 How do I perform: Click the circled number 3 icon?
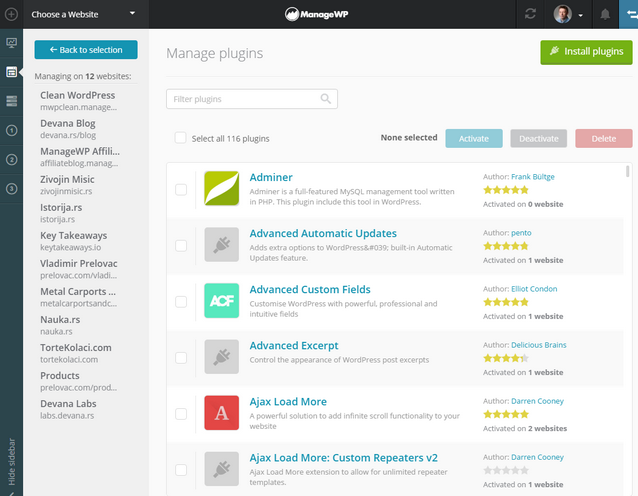[11, 189]
